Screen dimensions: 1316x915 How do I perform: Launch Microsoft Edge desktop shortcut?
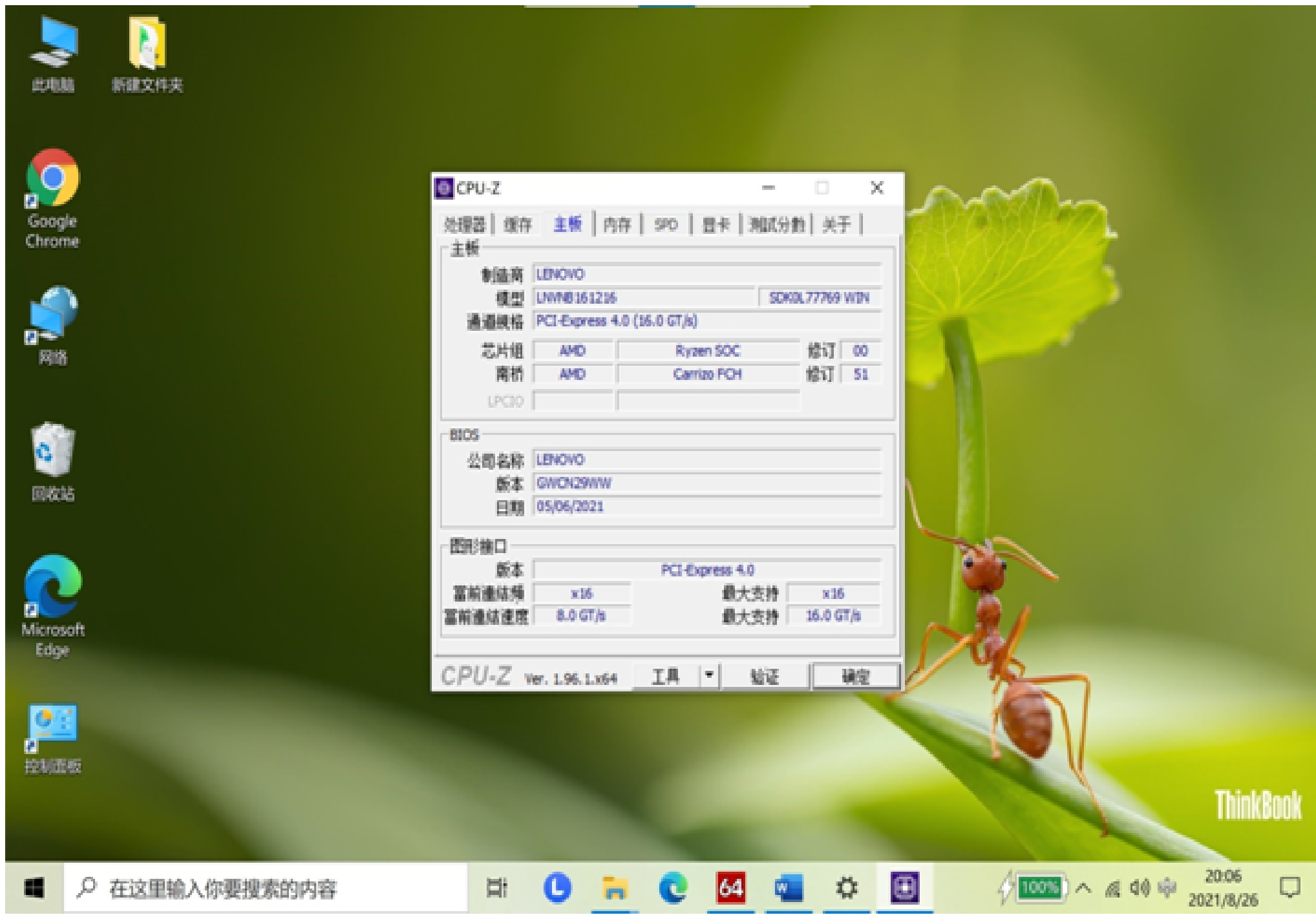[52, 606]
